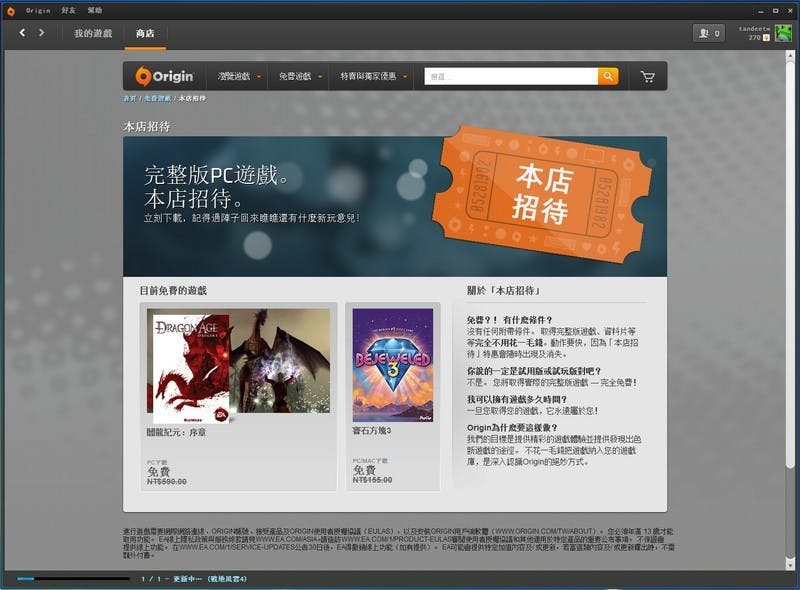Switch to the 我的遊戲 tab
This screenshot has height=590, width=800.
coord(93,33)
